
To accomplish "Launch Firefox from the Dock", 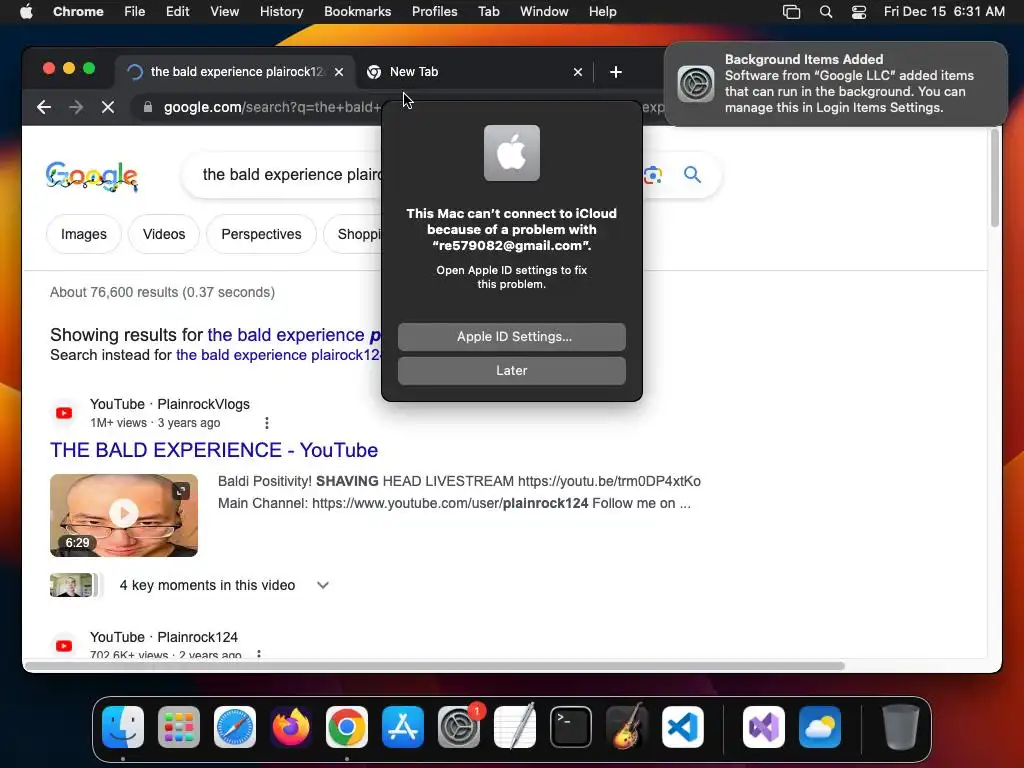I will [x=291, y=727].
